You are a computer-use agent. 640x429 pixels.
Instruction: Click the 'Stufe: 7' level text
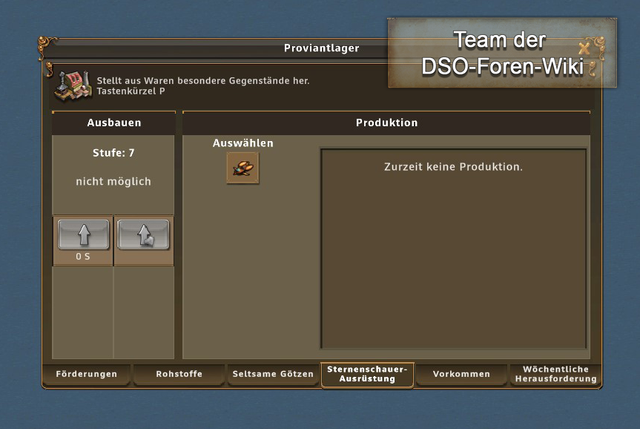[x=113, y=153]
